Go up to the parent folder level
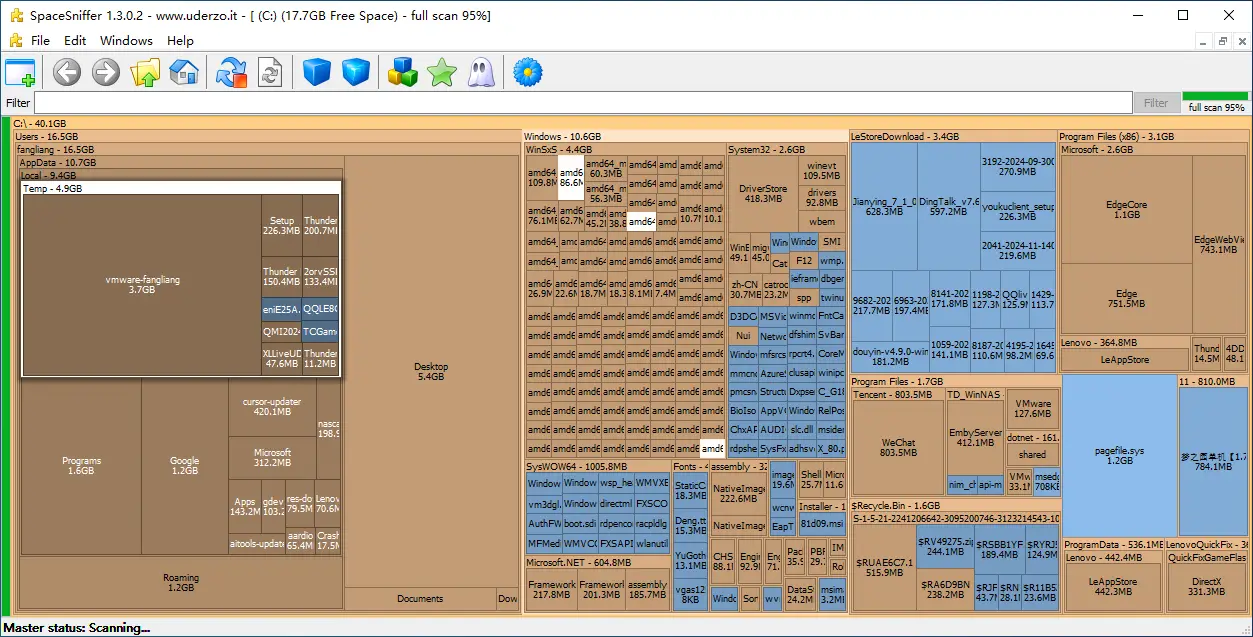The image size is (1253, 637). [145, 72]
